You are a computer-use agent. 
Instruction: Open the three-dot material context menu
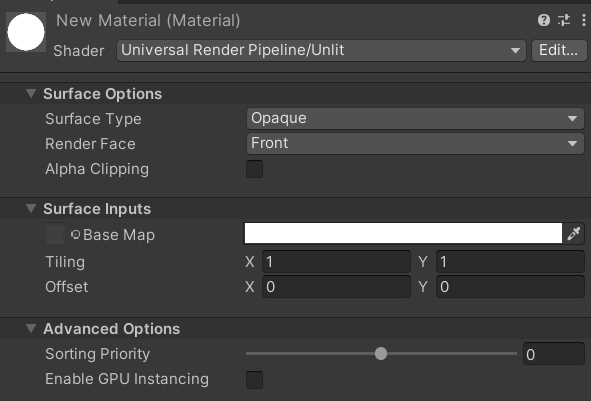click(583, 20)
